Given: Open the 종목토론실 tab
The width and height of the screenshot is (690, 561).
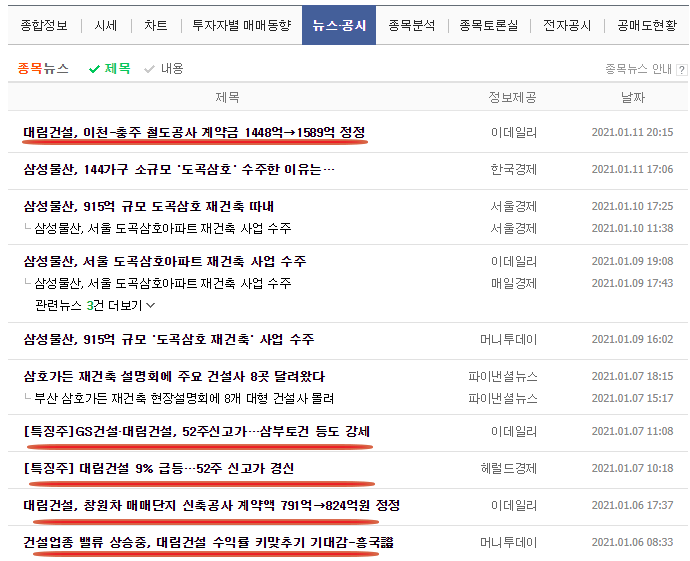Looking at the screenshot, I should pyautogui.click(x=488, y=26).
